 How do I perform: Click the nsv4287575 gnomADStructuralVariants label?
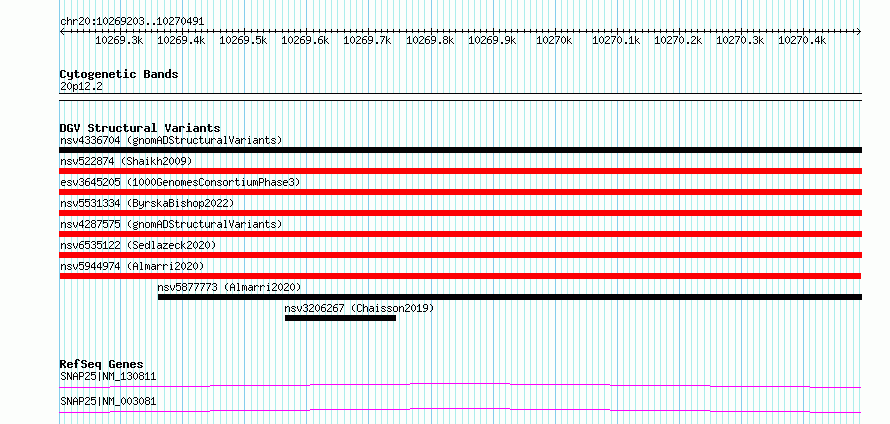point(171,224)
